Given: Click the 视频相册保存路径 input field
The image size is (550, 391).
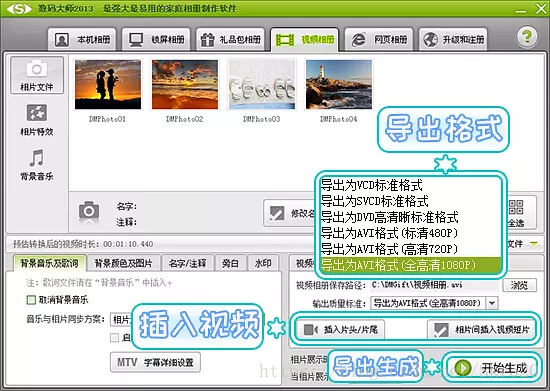Looking at the screenshot, I should (x=434, y=285).
